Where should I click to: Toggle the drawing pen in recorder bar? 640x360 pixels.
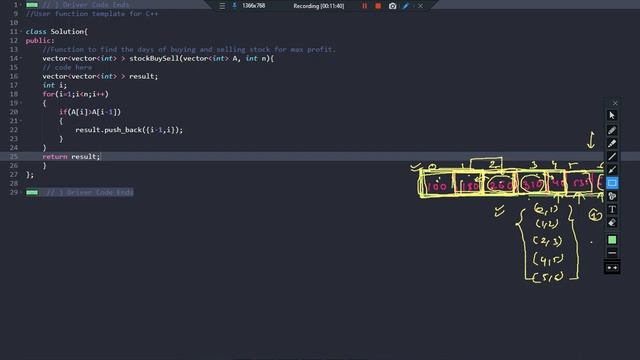coord(406,6)
